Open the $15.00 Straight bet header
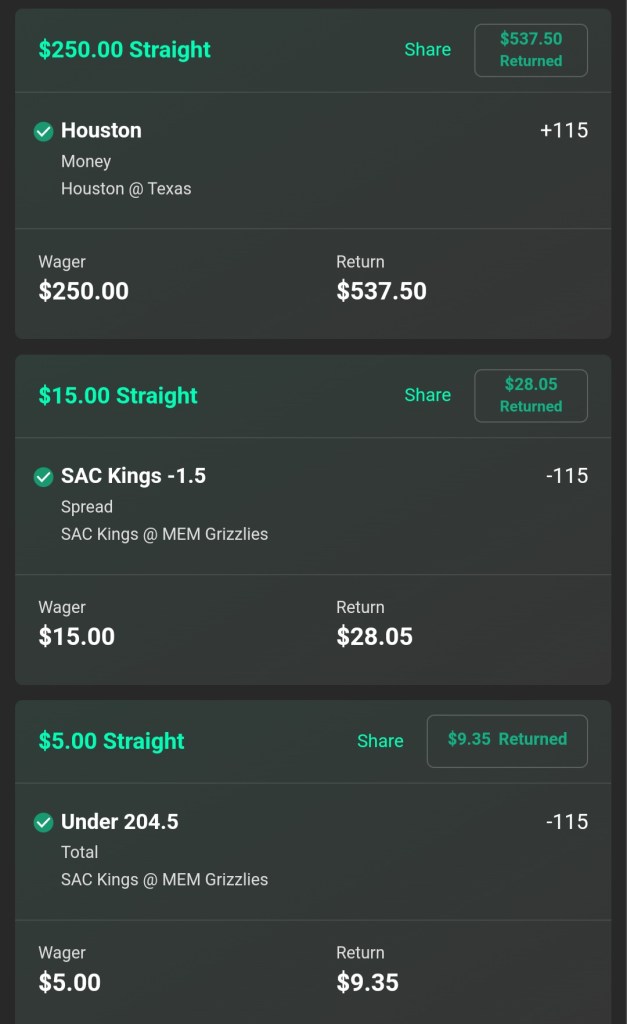Viewport: 627px width, 1024px height. pos(118,396)
